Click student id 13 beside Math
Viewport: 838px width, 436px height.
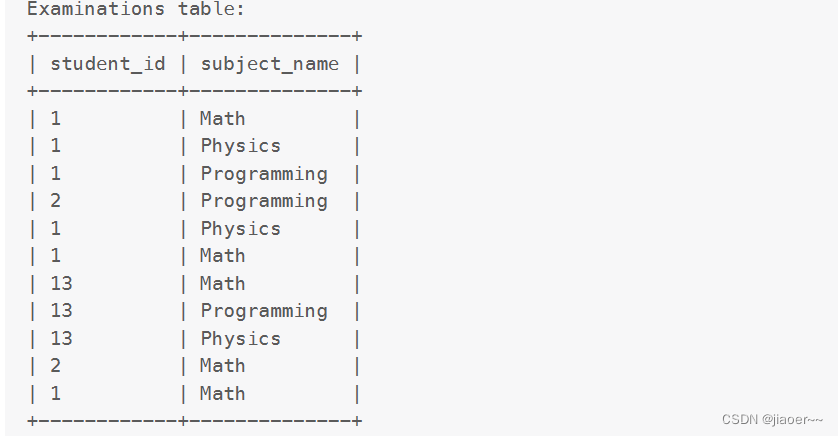pos(61,284)
